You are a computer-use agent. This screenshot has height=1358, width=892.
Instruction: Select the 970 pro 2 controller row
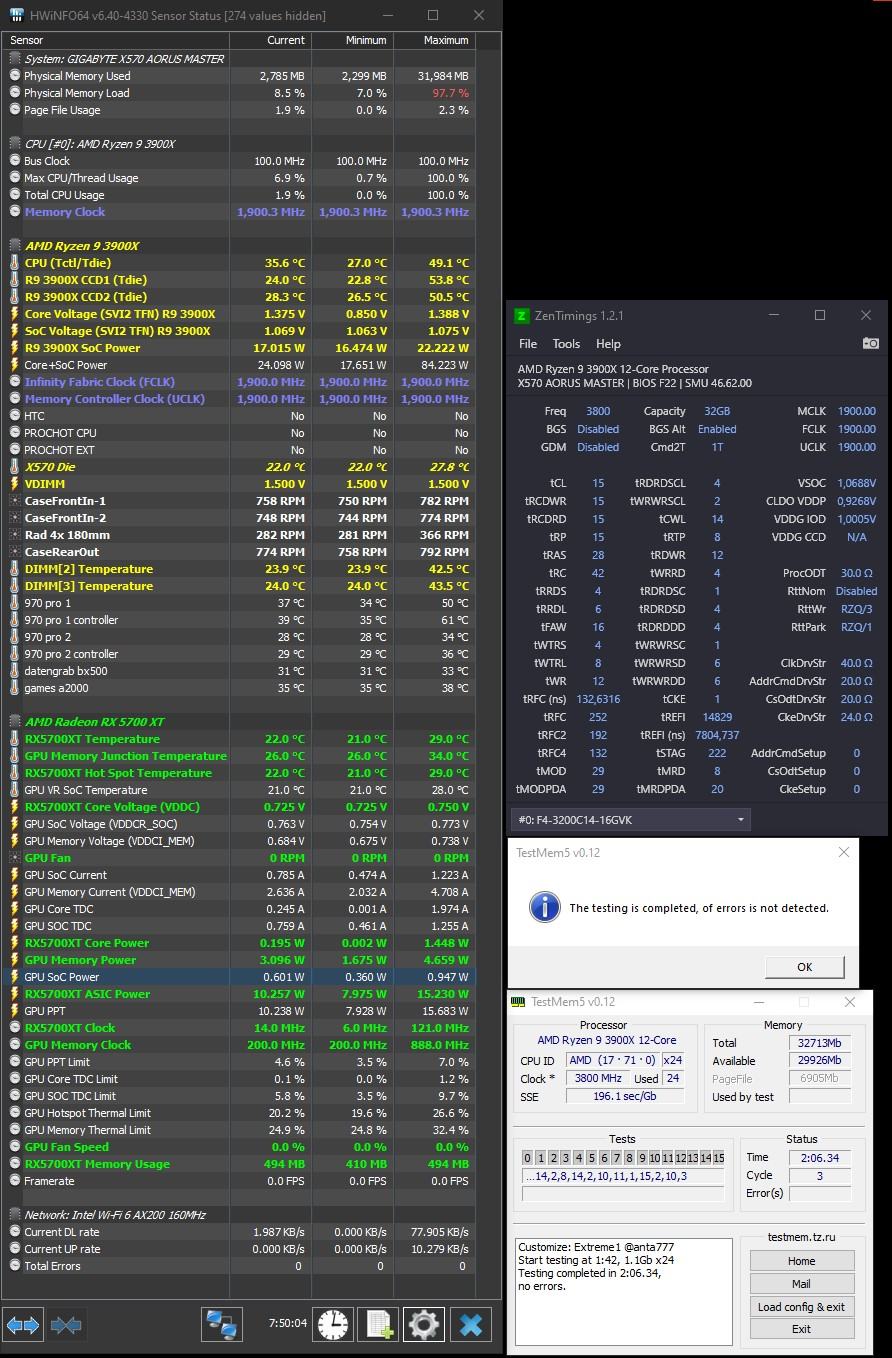pyautogui.click(x=238, y=654)
